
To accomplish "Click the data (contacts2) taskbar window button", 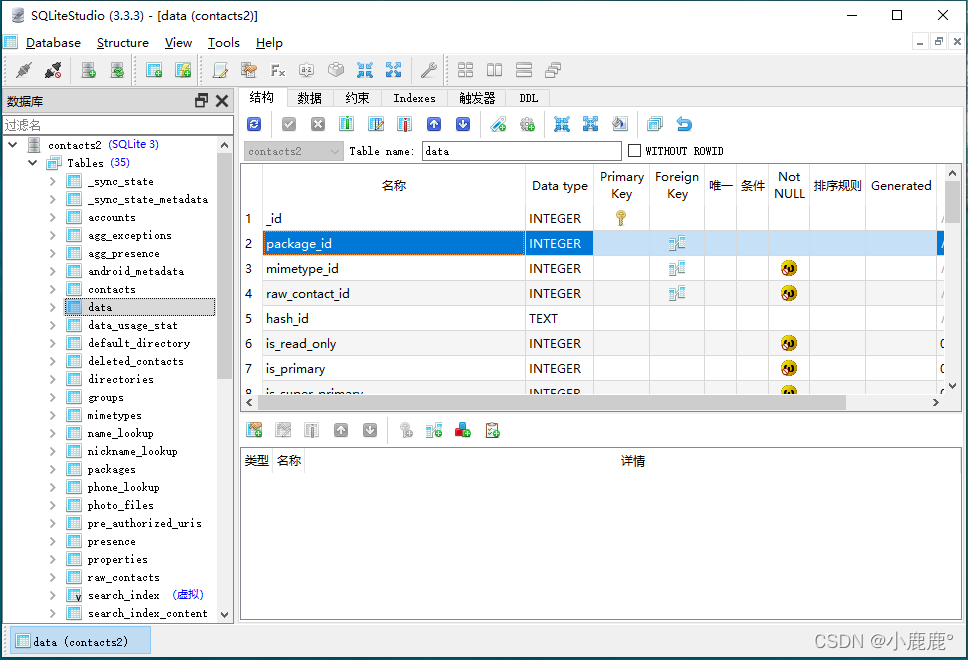I will pos(80,641).
